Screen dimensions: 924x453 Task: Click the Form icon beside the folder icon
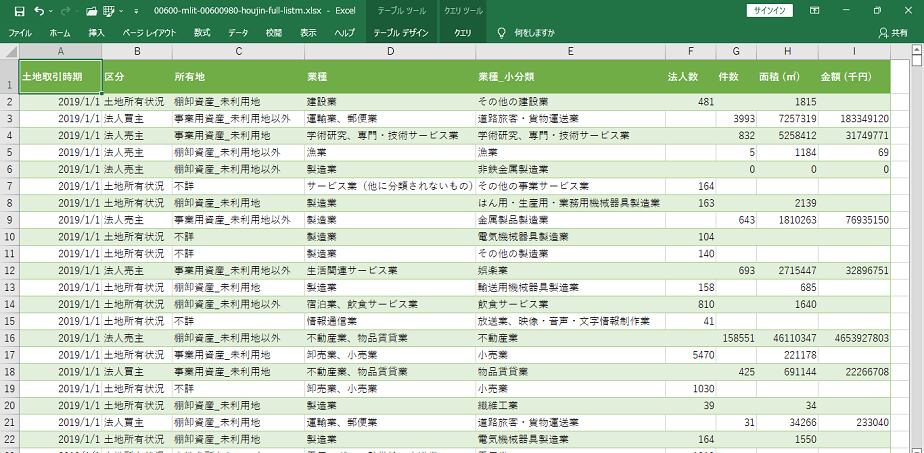pos(108,11)
